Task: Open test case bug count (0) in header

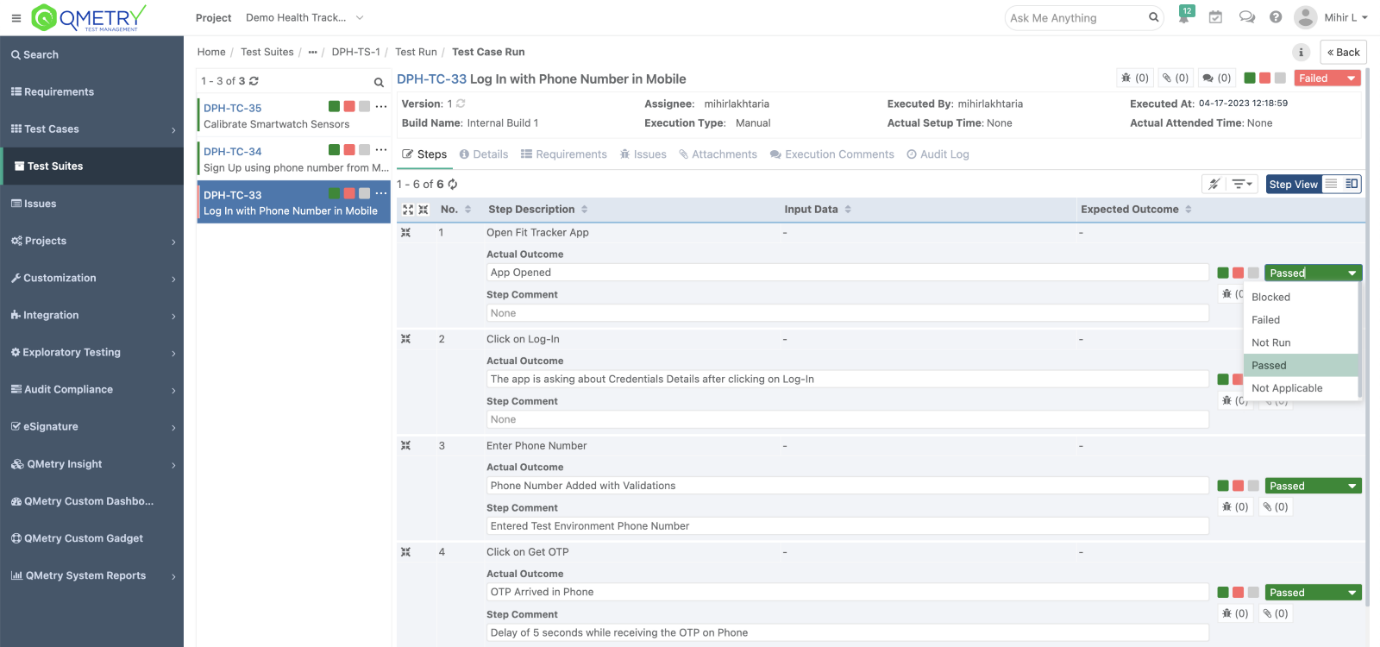Action: pos(1135,78)
